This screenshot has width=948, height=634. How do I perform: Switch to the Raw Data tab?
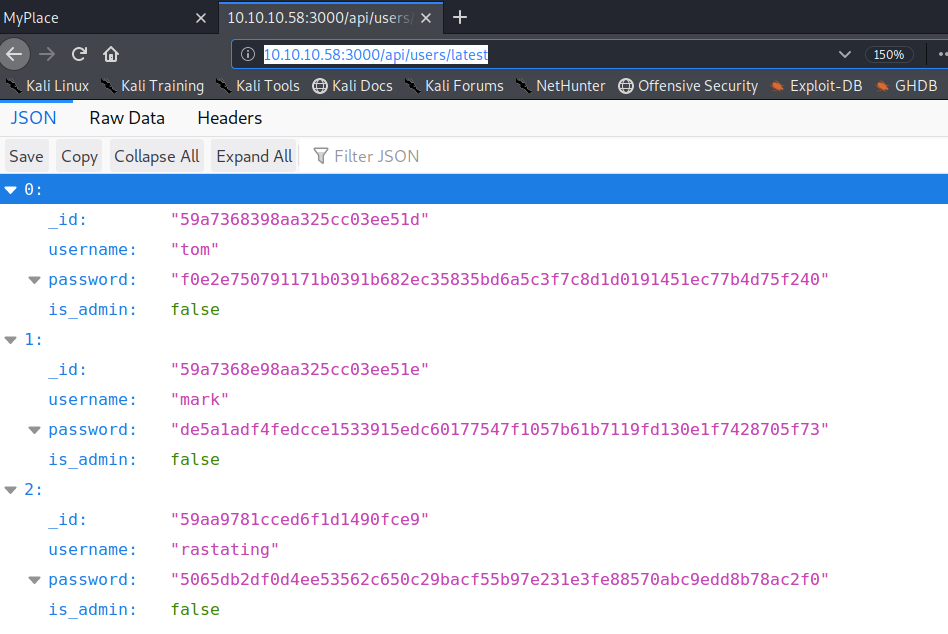(127, 118)
